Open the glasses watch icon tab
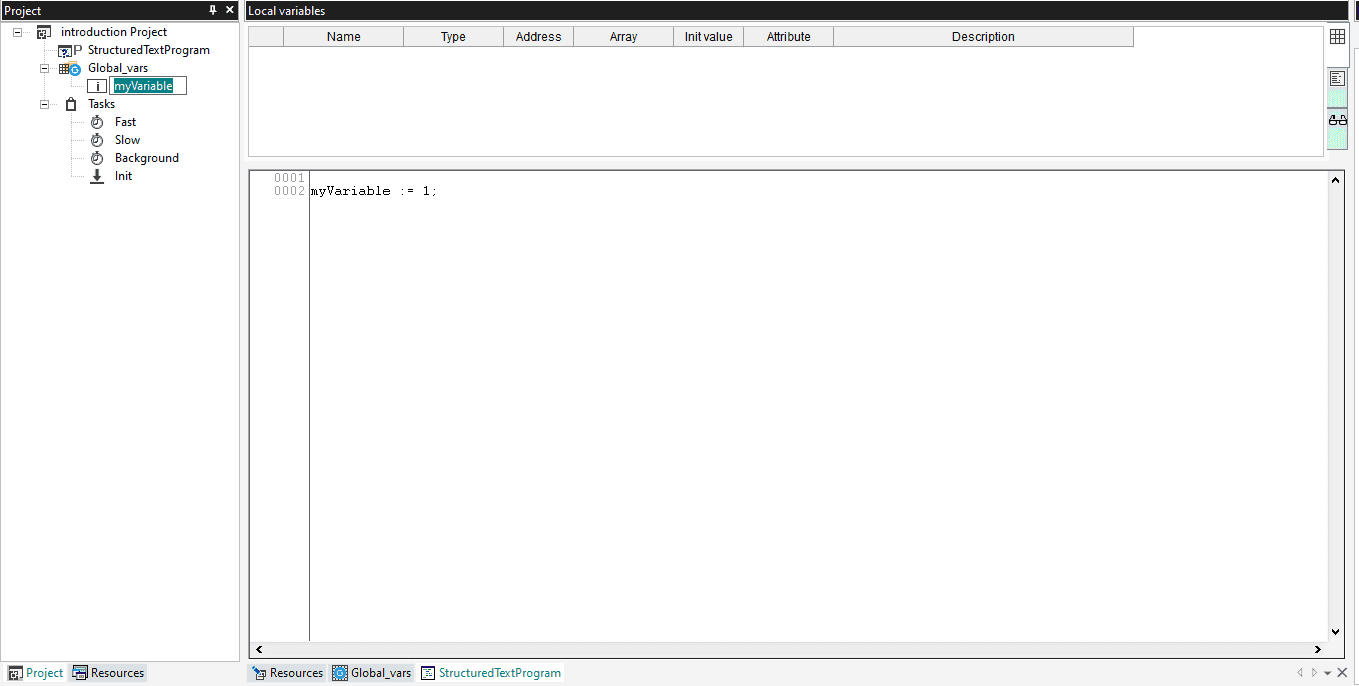This screenshot has width=1359, height=686. pos(1337,120)
